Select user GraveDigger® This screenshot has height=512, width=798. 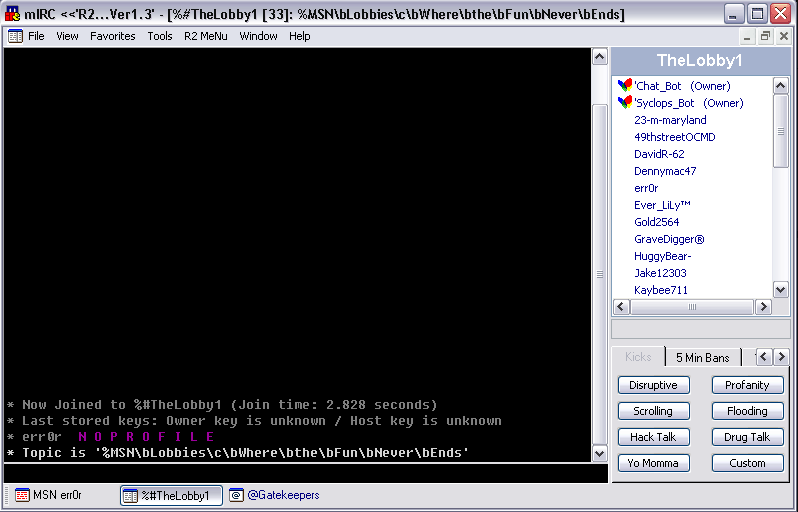point(669,239)
